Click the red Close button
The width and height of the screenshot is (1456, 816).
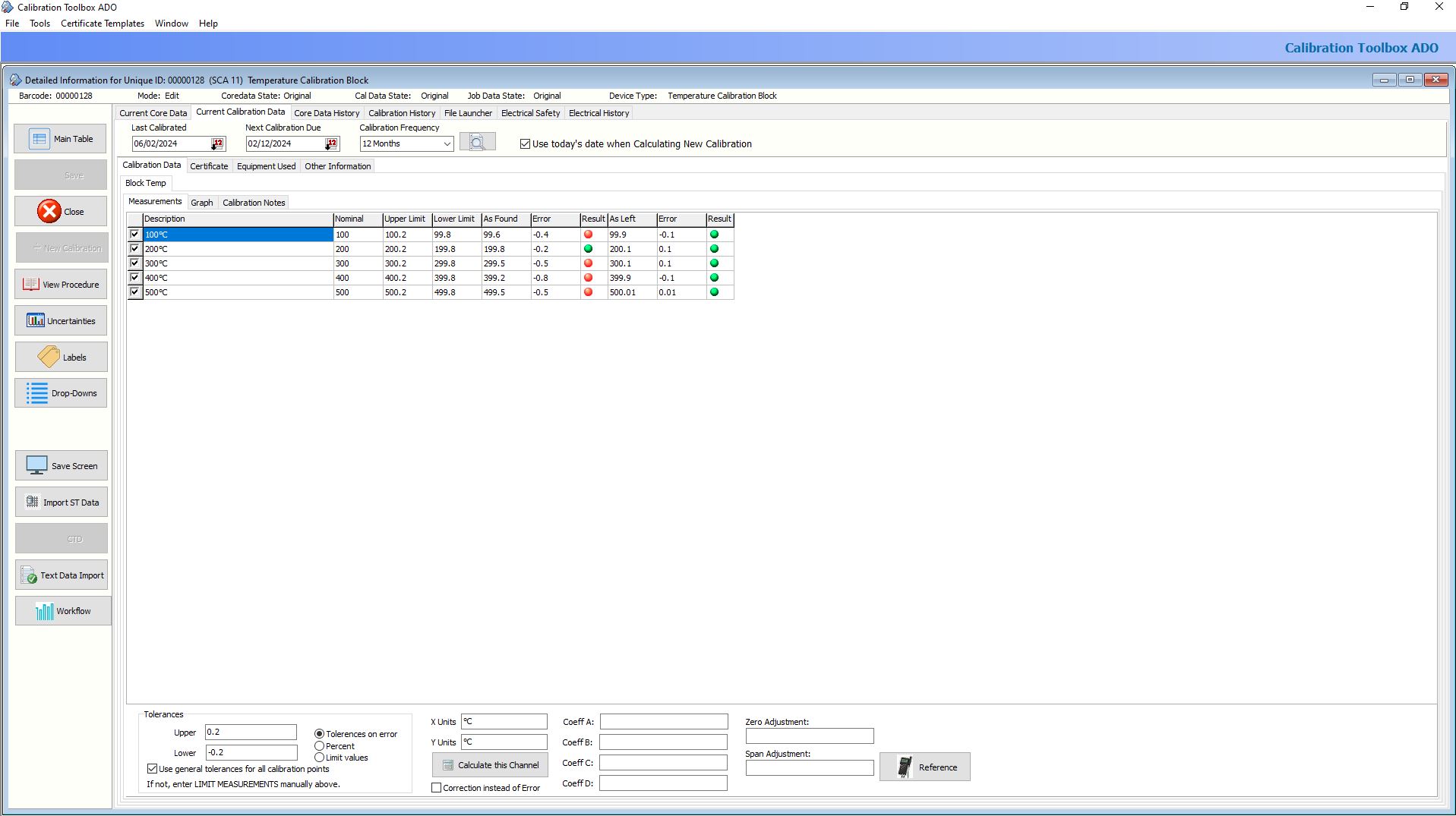tap(61, 212)
